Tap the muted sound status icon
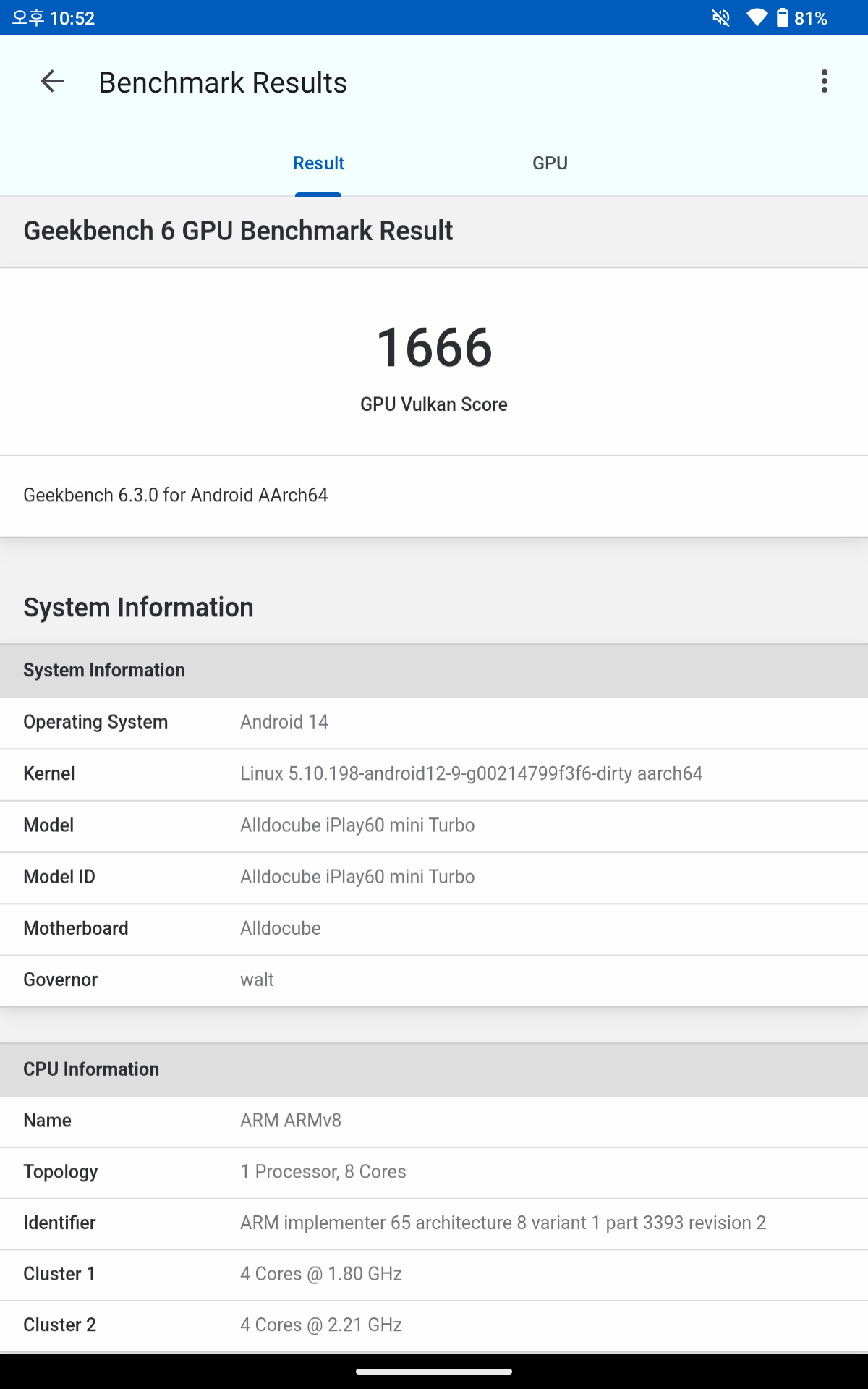The width and height of the screenshot is (868, 1389). tap(720, 17)
